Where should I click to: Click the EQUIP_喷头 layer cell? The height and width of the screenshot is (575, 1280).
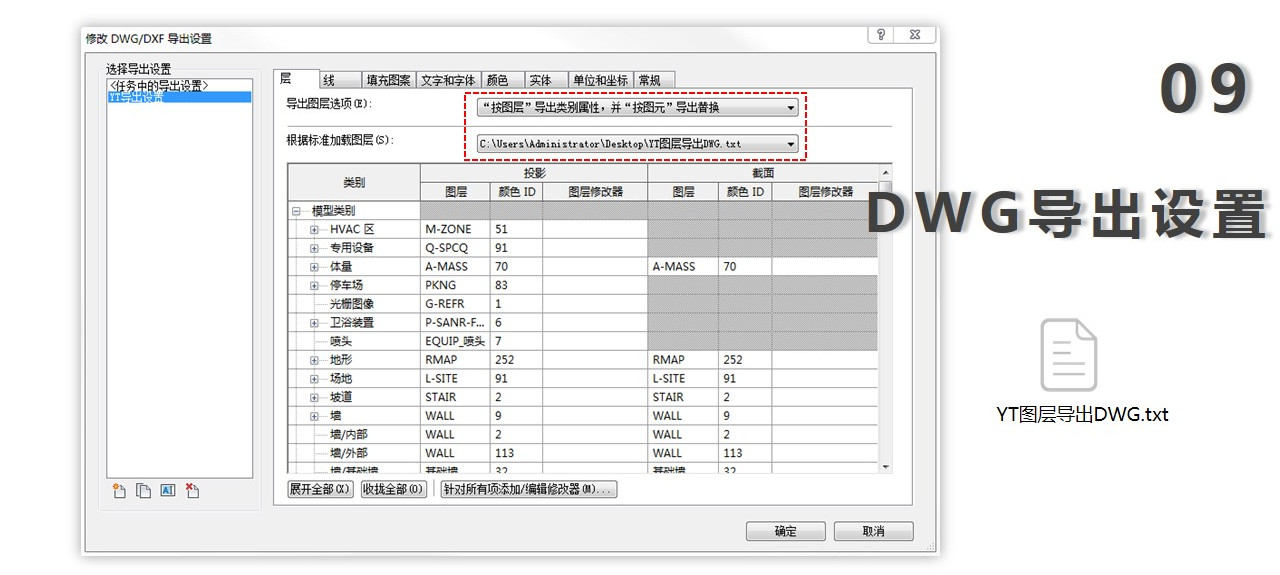pyautogui.click(x=455, y=341)
